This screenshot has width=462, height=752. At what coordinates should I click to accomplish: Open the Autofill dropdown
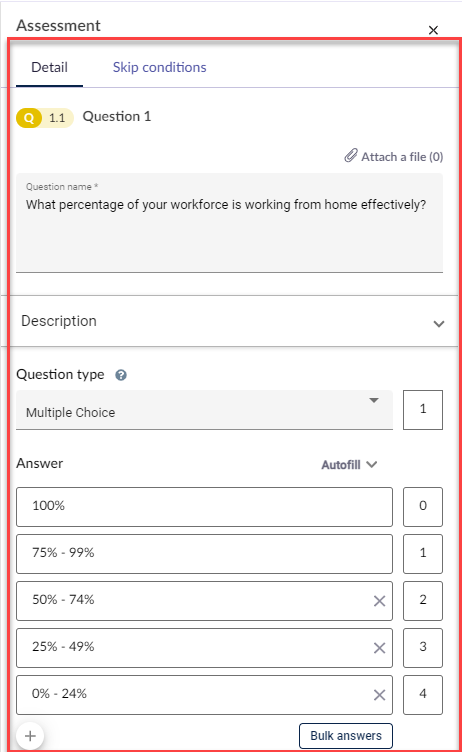pos(349,465)
